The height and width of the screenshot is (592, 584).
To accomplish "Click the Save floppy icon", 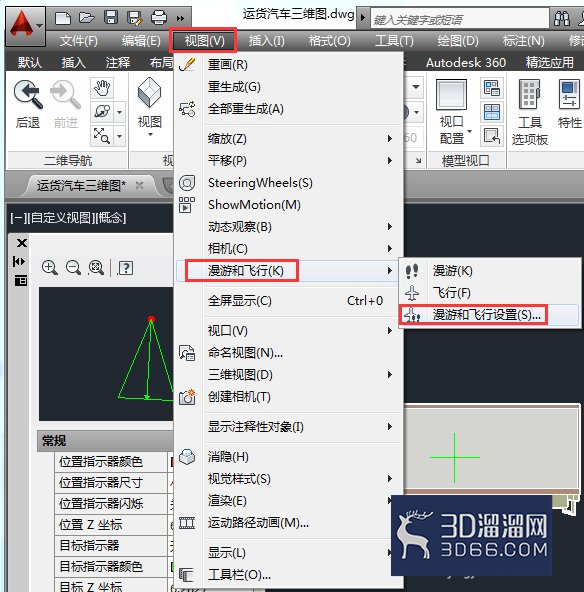I will point(111,18).
